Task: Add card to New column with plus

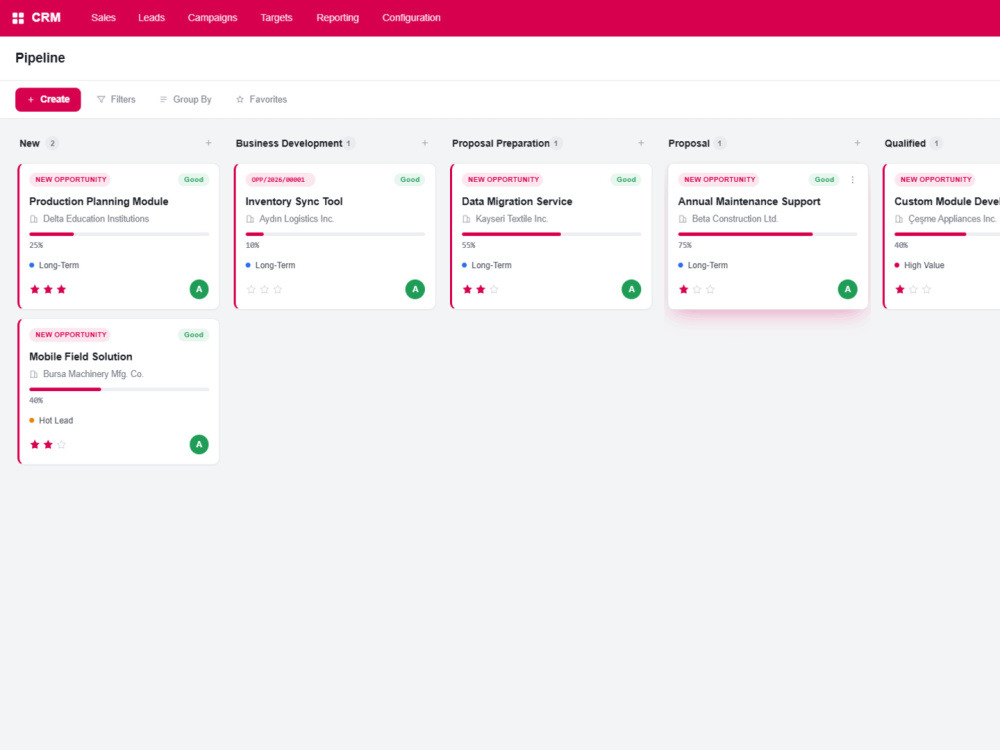Action: click(x=209, y=143)
